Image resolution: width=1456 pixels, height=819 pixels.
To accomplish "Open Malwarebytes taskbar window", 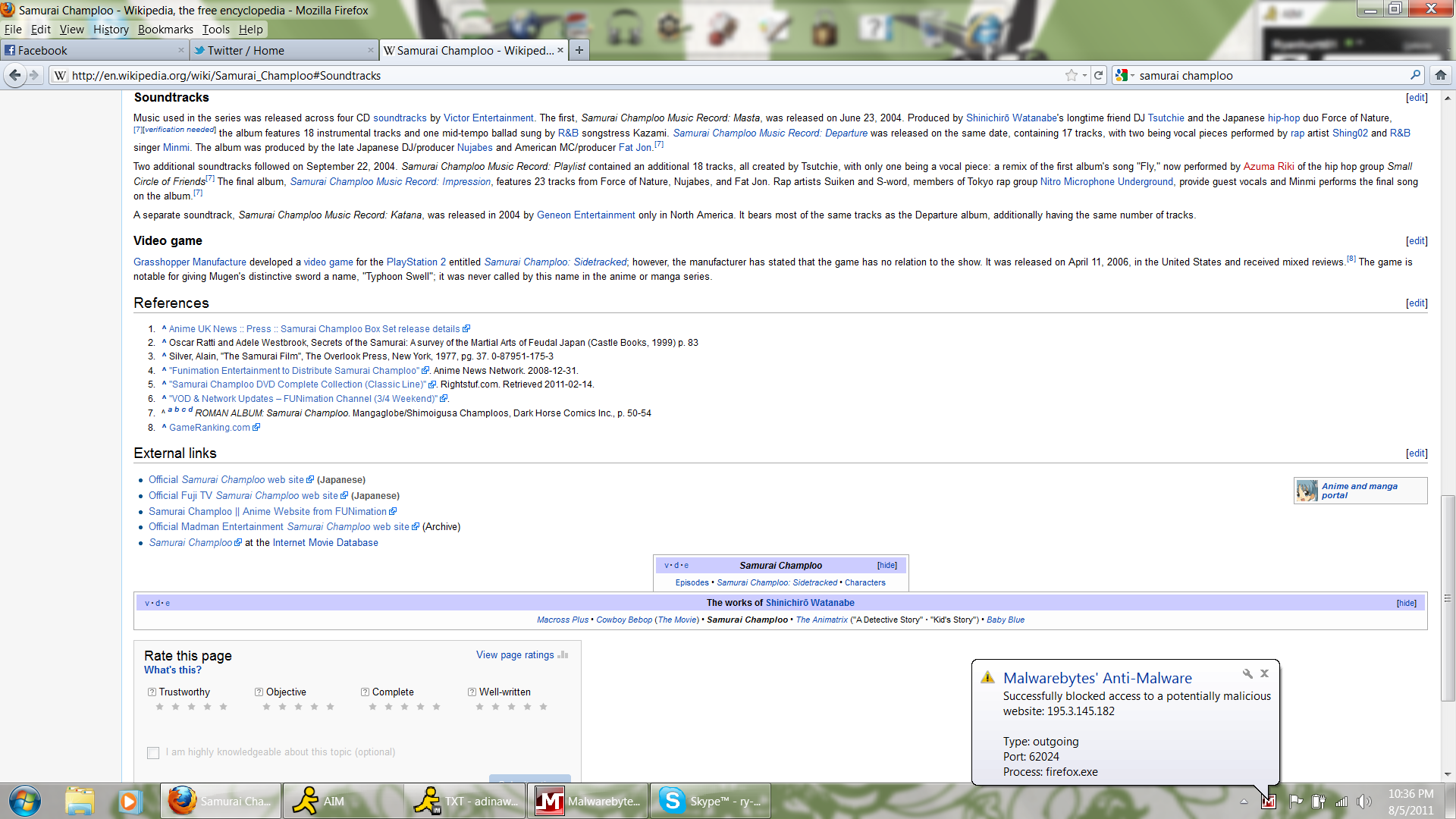I will coord(588,801).
